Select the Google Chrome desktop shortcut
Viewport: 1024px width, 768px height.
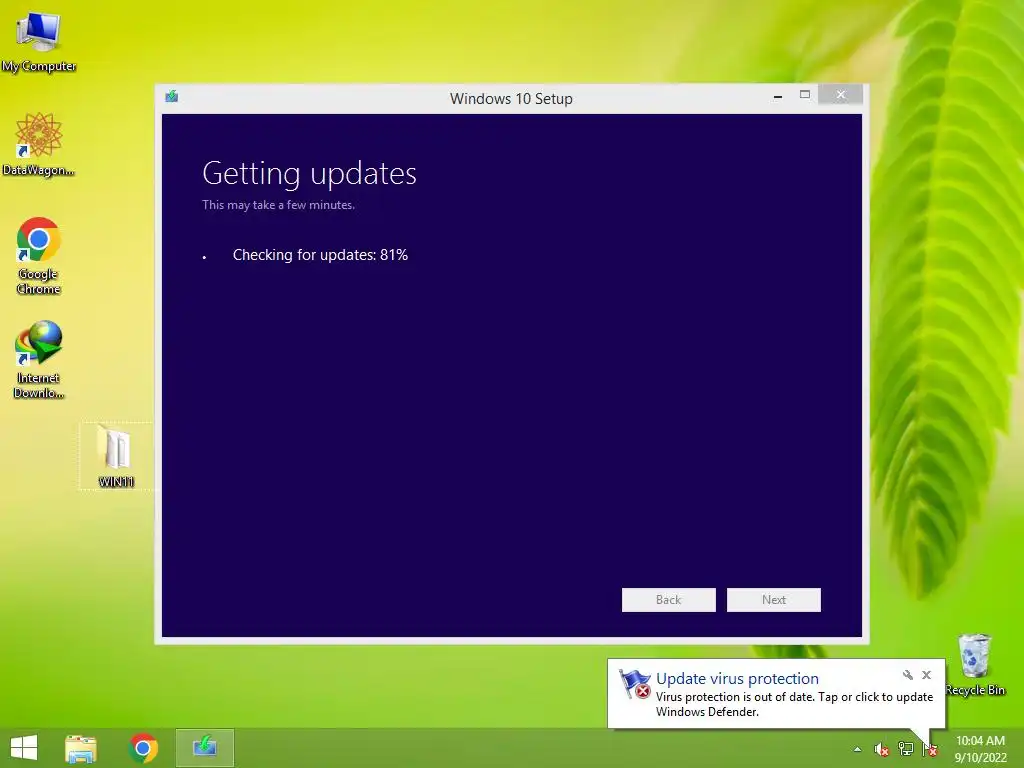tap(39, 256)
